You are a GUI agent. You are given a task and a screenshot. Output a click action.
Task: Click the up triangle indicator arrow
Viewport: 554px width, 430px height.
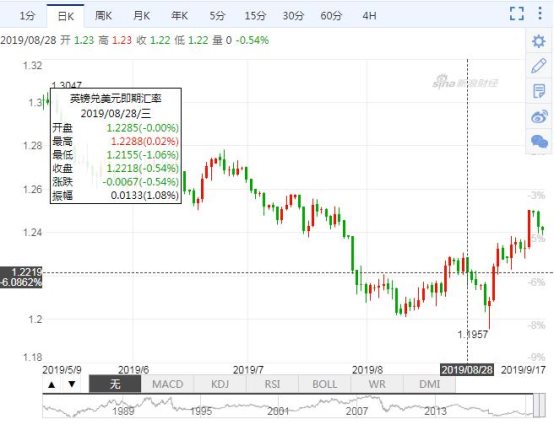[x=52, y=384]
